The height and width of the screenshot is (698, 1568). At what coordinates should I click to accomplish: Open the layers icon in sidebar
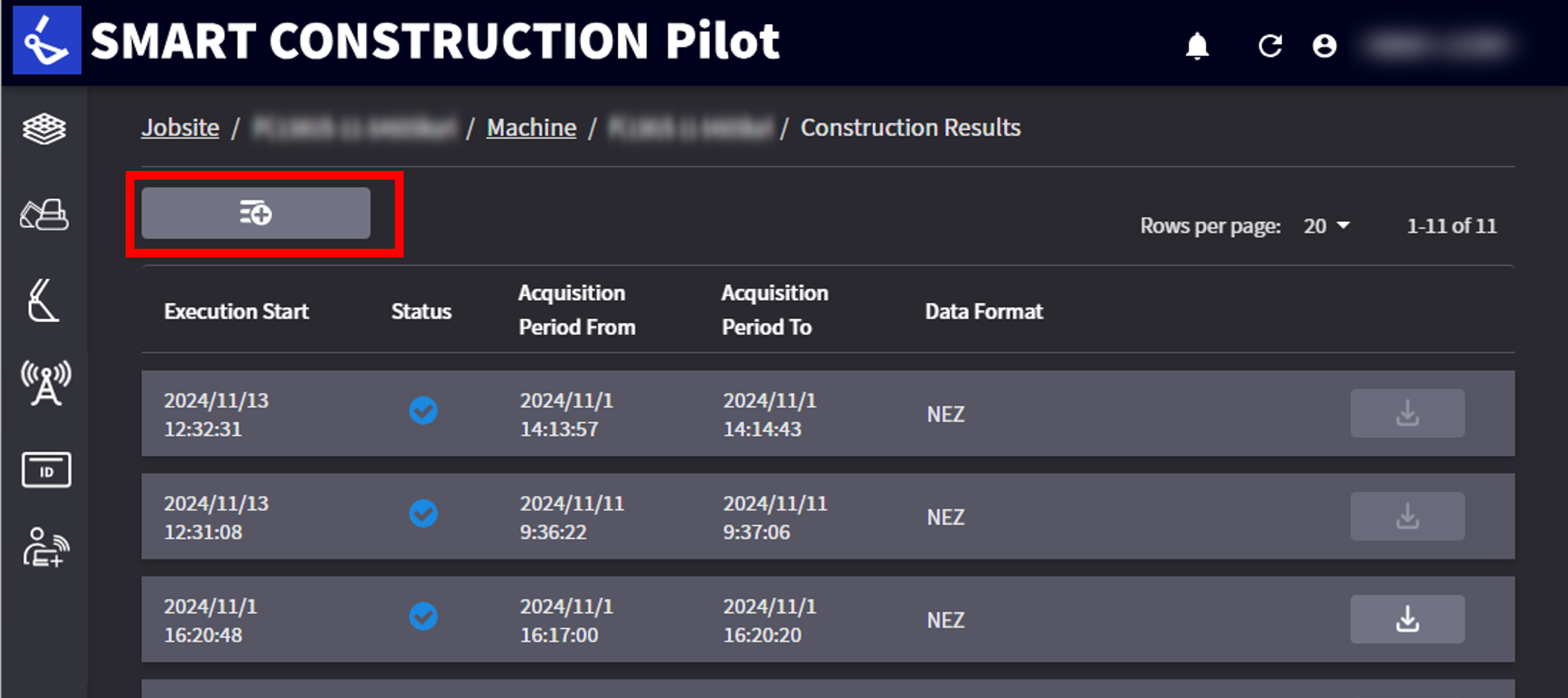tap(44, 129)
